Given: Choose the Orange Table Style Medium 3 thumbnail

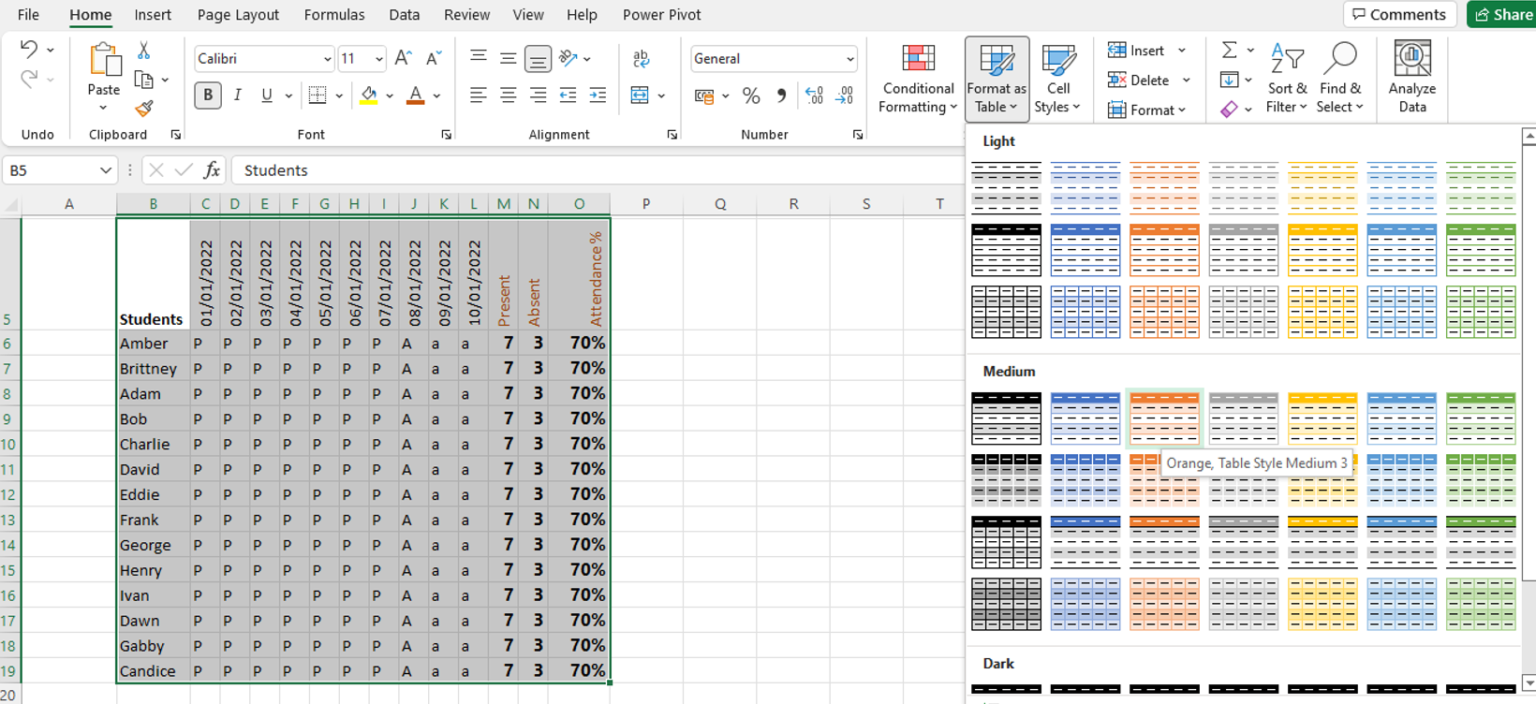Looking at the screenshot, I should [1164, 419].
